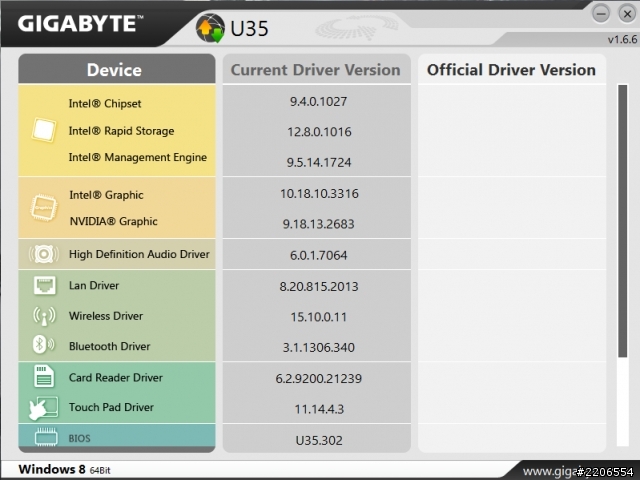Click Management Engine version 9.5.14.1724
This screenshot has width=640, height=480.
pyautogui.click(x=319, y=162)
